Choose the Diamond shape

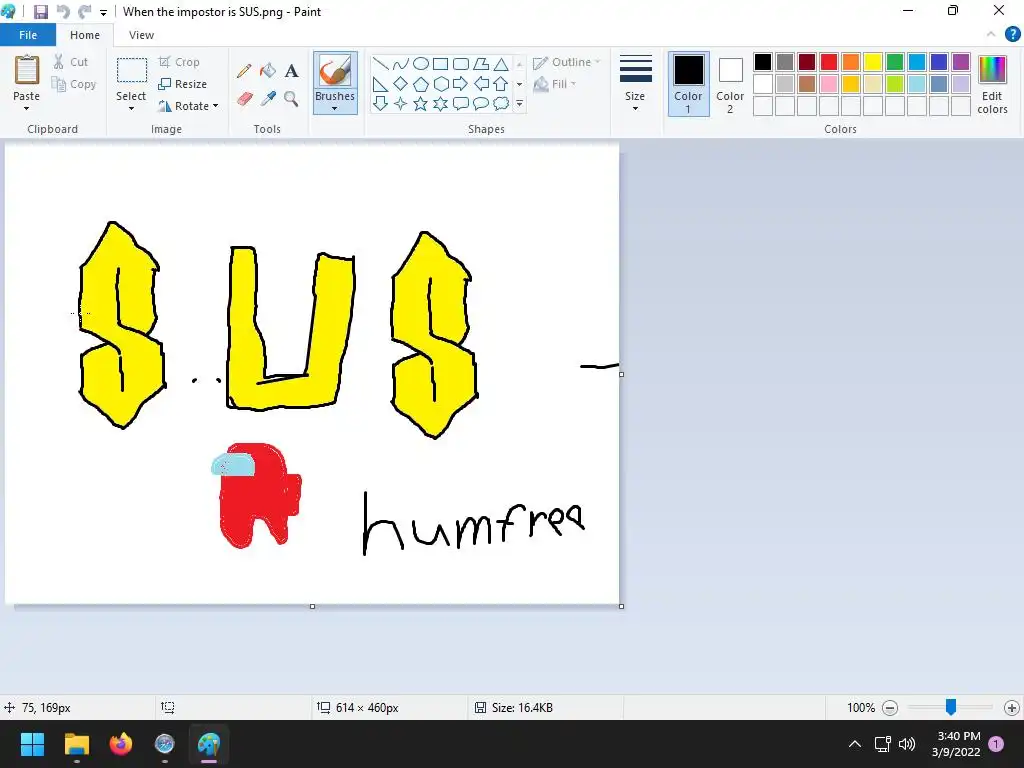tap(400, 84)
